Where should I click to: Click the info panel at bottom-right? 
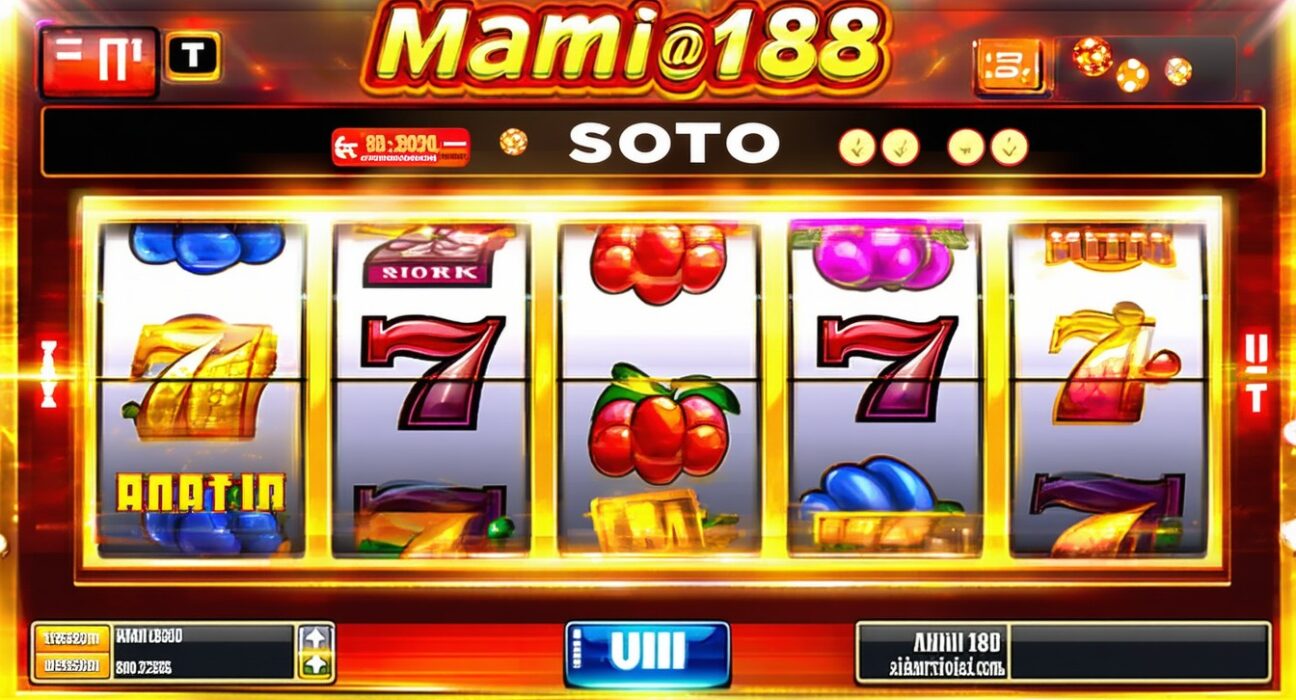click(1063, 653)
